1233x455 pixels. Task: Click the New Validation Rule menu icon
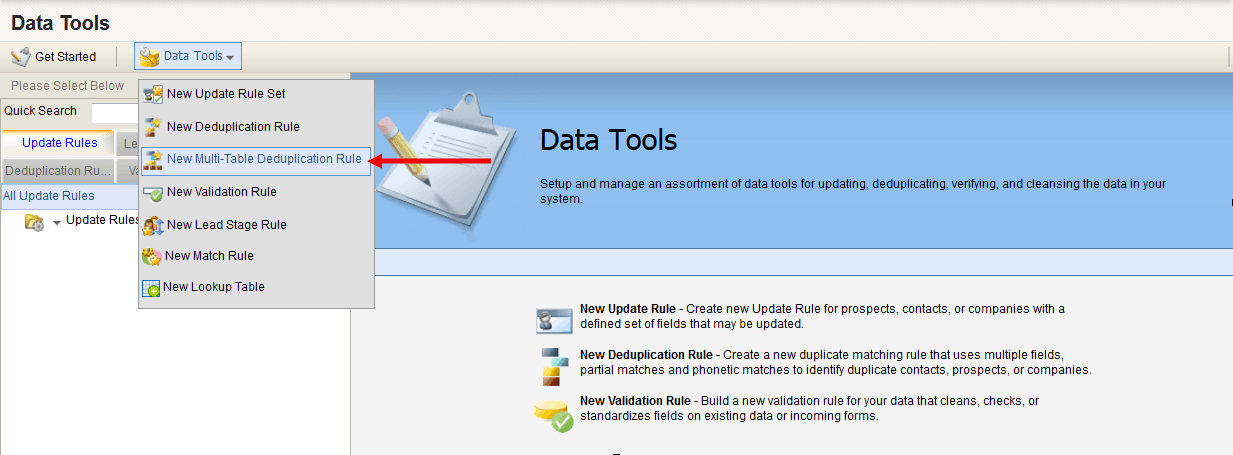153,192
